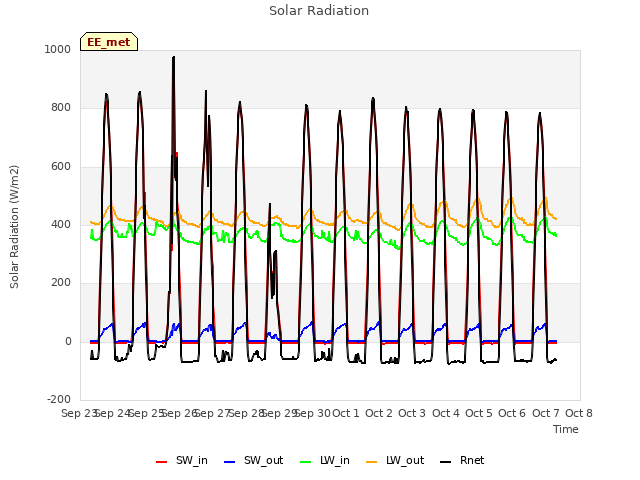
Task: Click the Oct 4 x-axis tick label
Action: tap(446, 413)
